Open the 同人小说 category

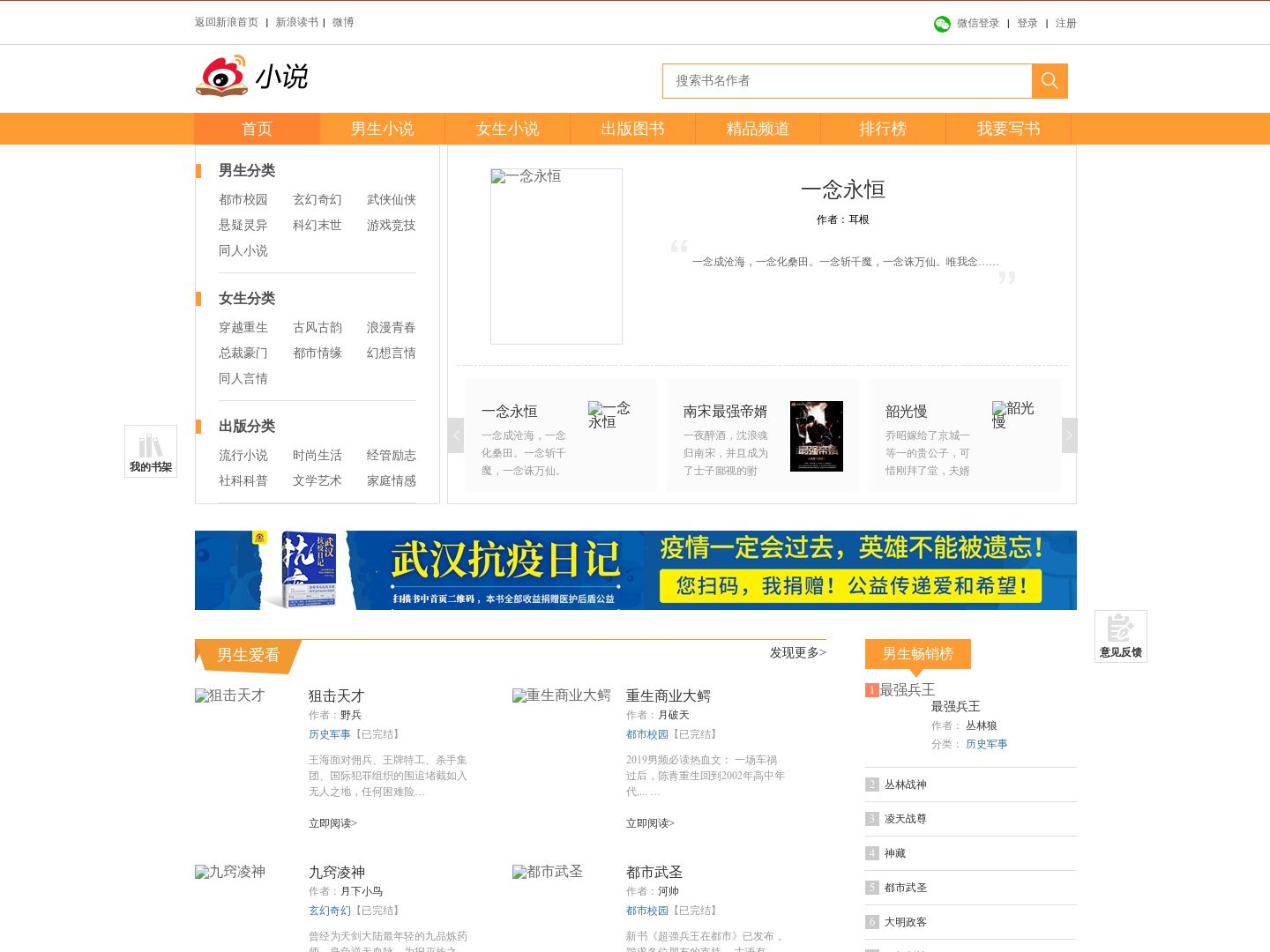pos(243,251)
